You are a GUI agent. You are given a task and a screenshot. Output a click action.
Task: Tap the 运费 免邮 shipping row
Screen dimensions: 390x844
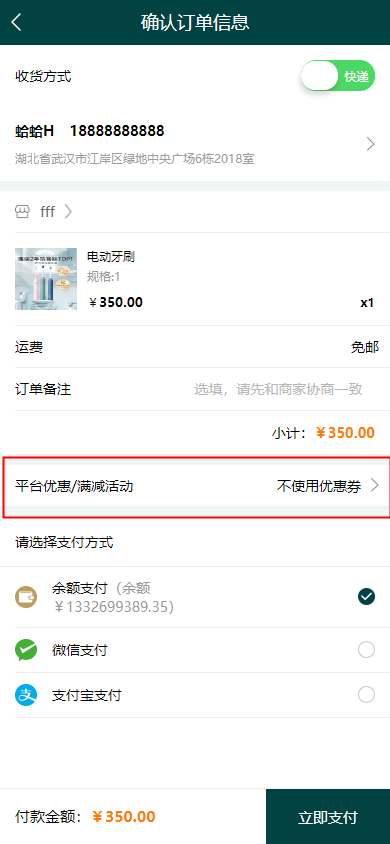pos(197,347)
